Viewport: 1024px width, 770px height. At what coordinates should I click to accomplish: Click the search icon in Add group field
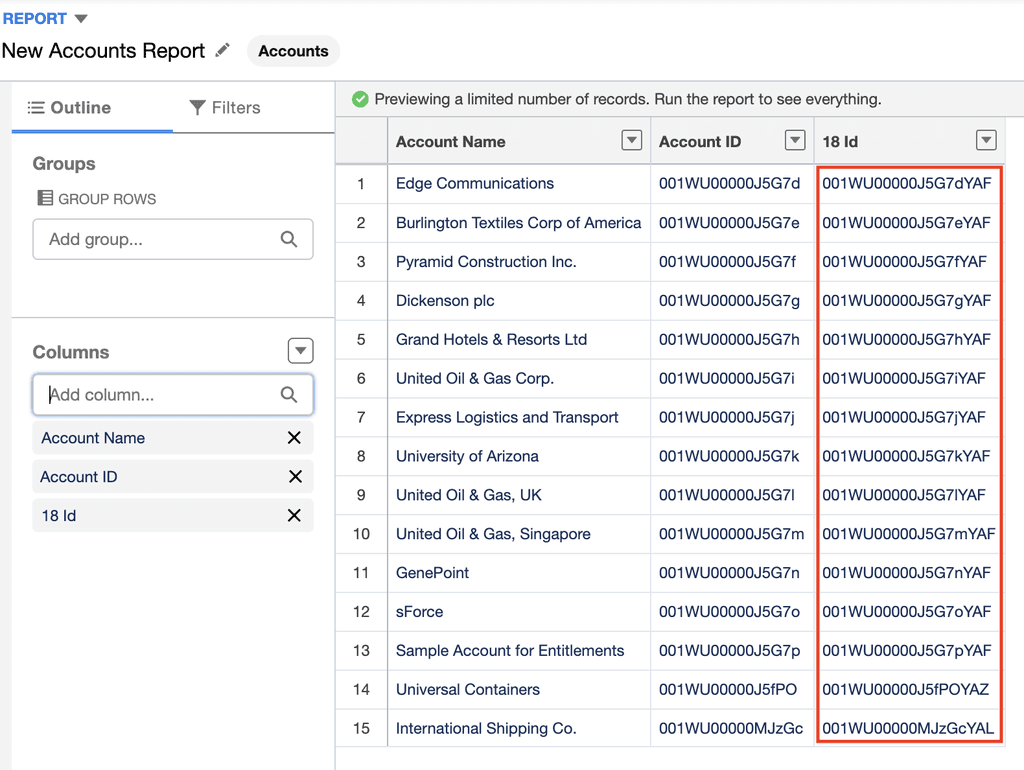(x=289, y=239)
